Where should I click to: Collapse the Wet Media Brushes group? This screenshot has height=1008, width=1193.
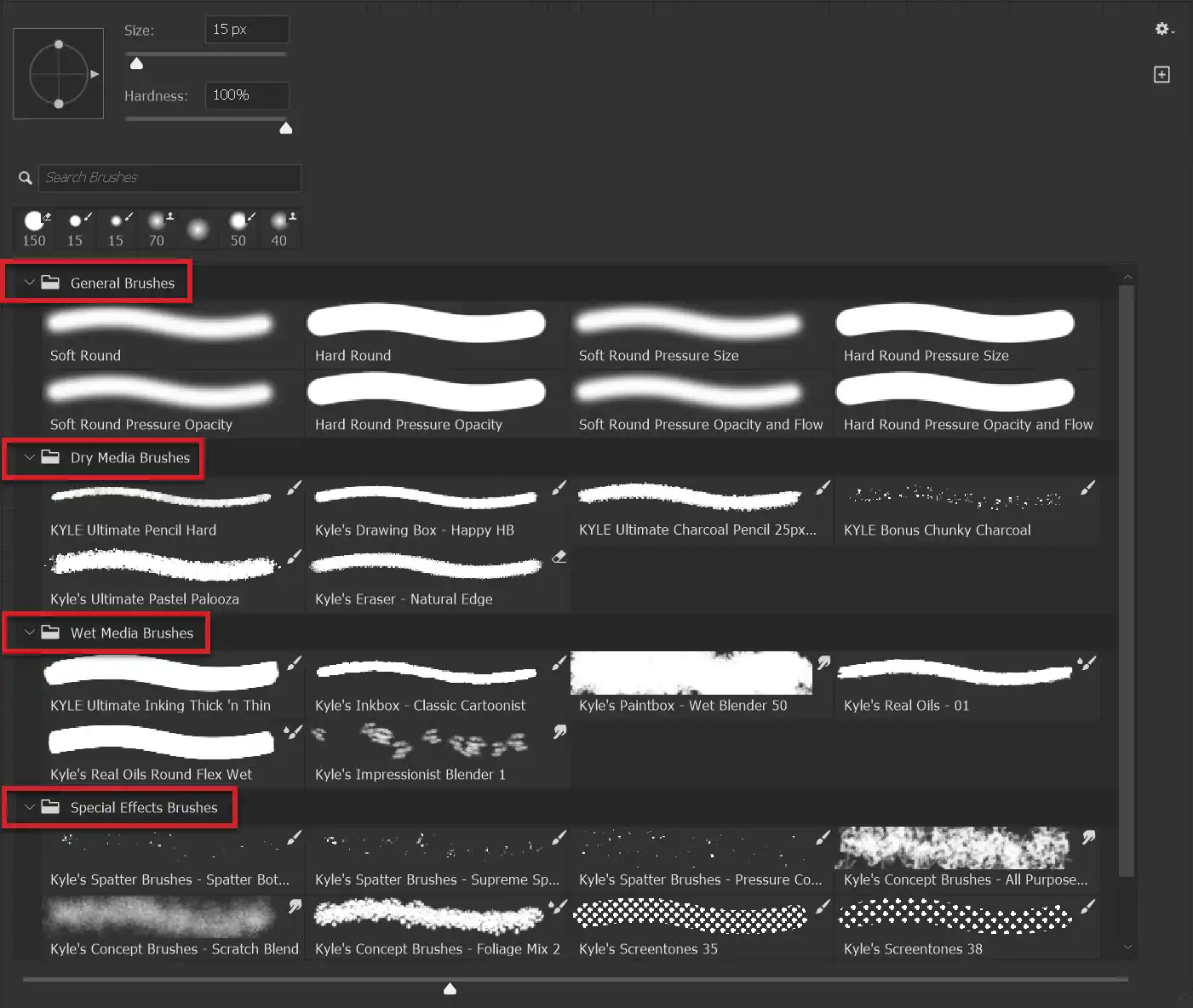point(30,633)
